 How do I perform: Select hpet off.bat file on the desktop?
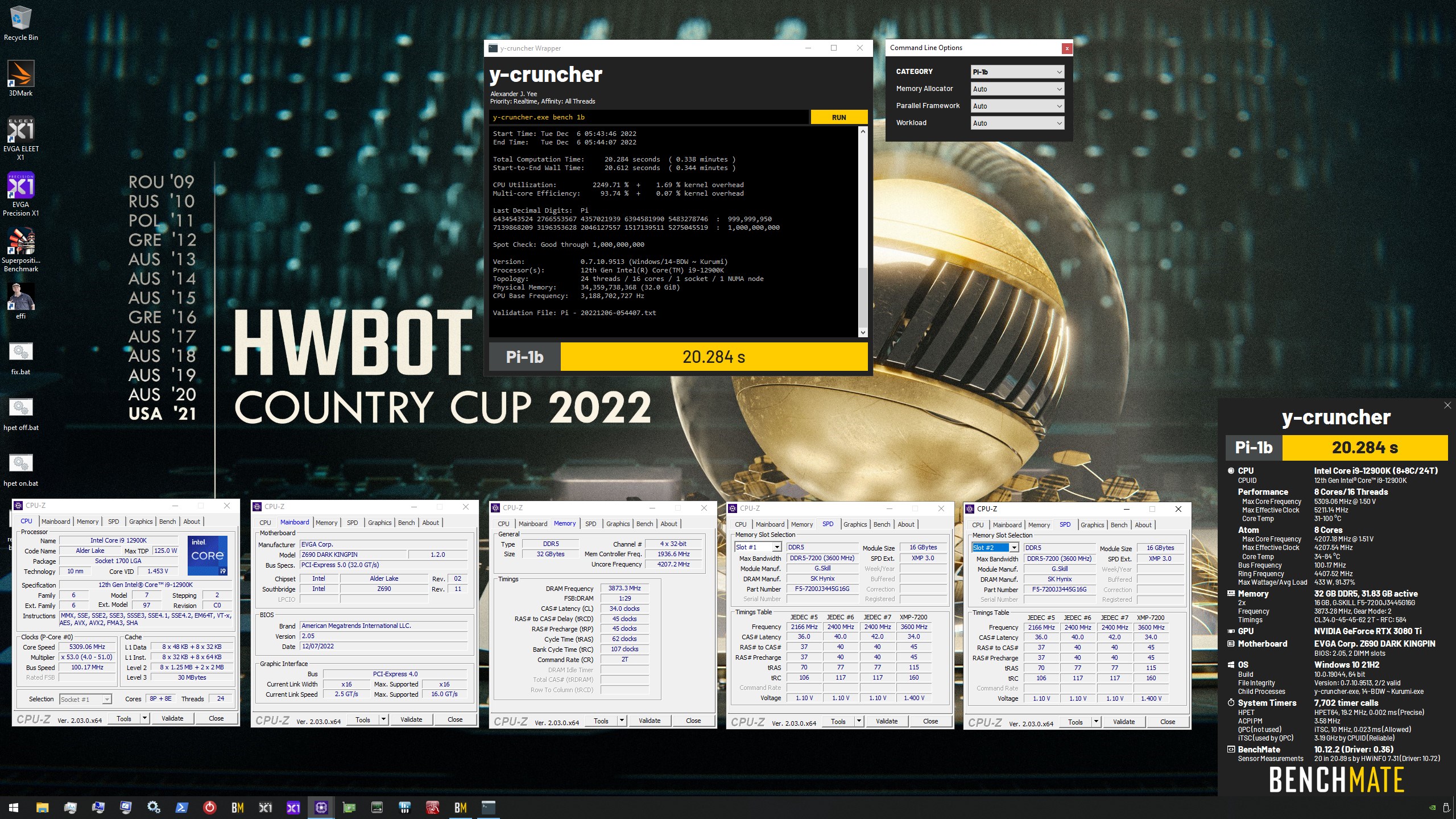(21, 414)
